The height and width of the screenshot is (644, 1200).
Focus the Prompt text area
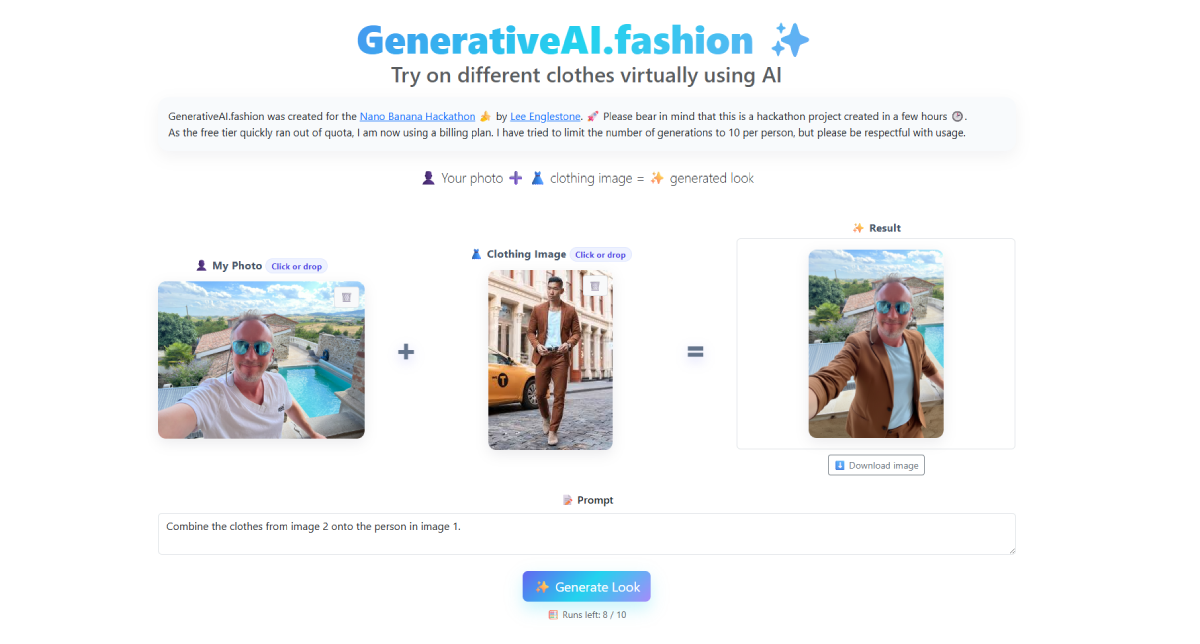point(587,534)
